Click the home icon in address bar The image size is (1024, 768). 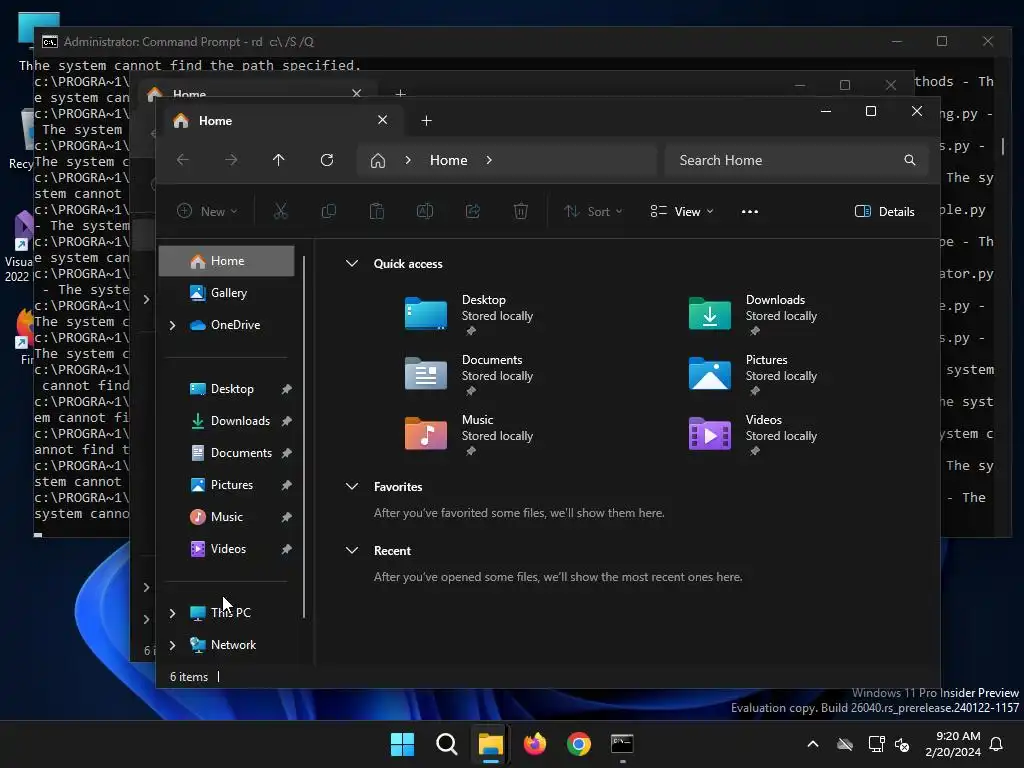pyautogui.click(x=378, y=160)
